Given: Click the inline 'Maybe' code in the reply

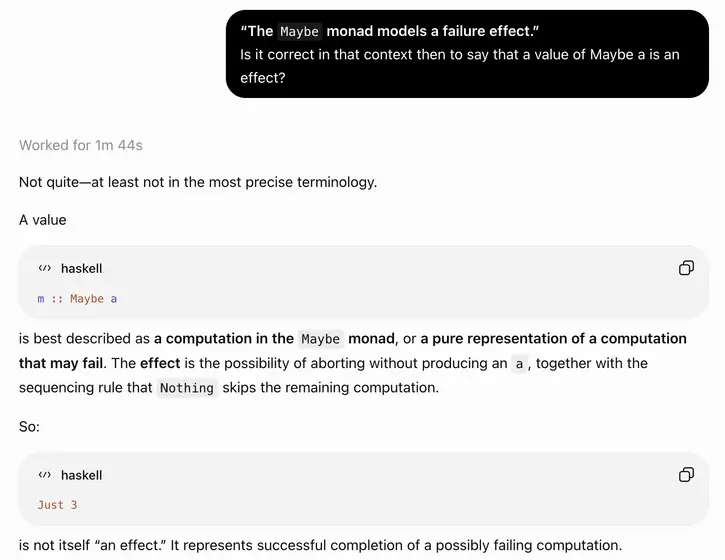Looking at the screenshot, I should (x=320, y=339).
